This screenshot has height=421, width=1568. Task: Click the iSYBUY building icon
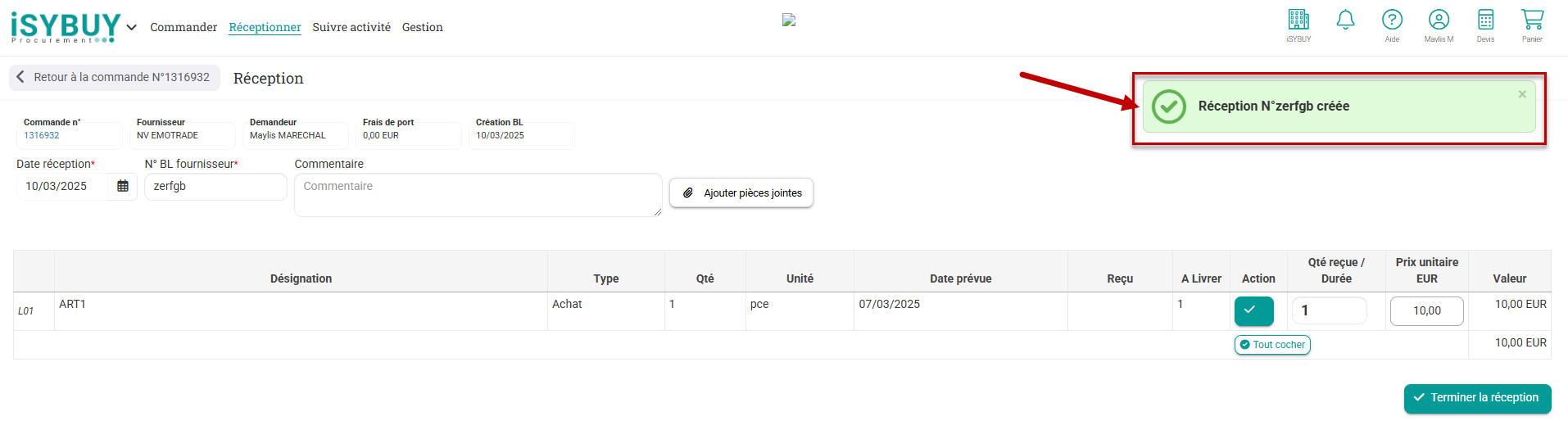[x=1298, y=20]
